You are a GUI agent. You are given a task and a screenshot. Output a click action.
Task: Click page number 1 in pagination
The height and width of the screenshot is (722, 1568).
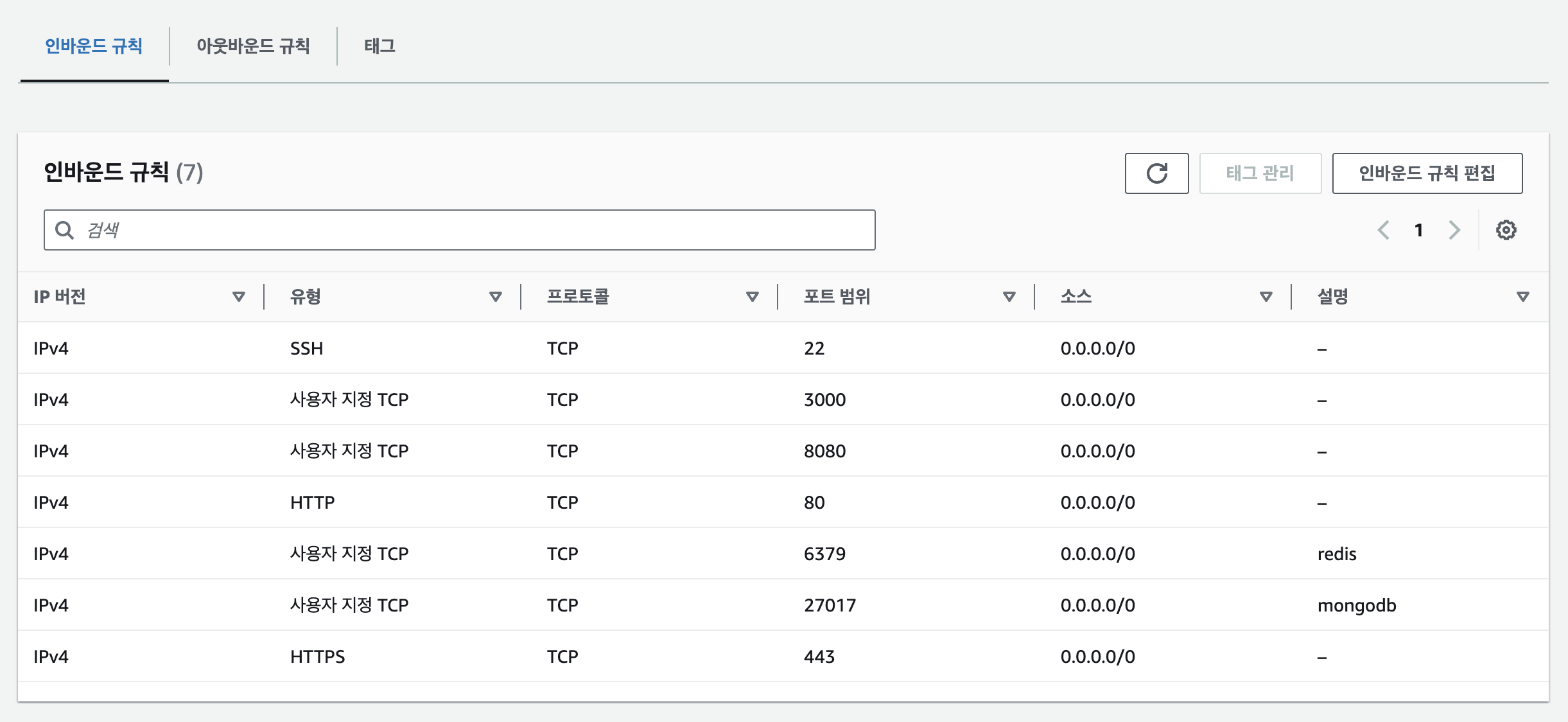[x=1419, y=230]
